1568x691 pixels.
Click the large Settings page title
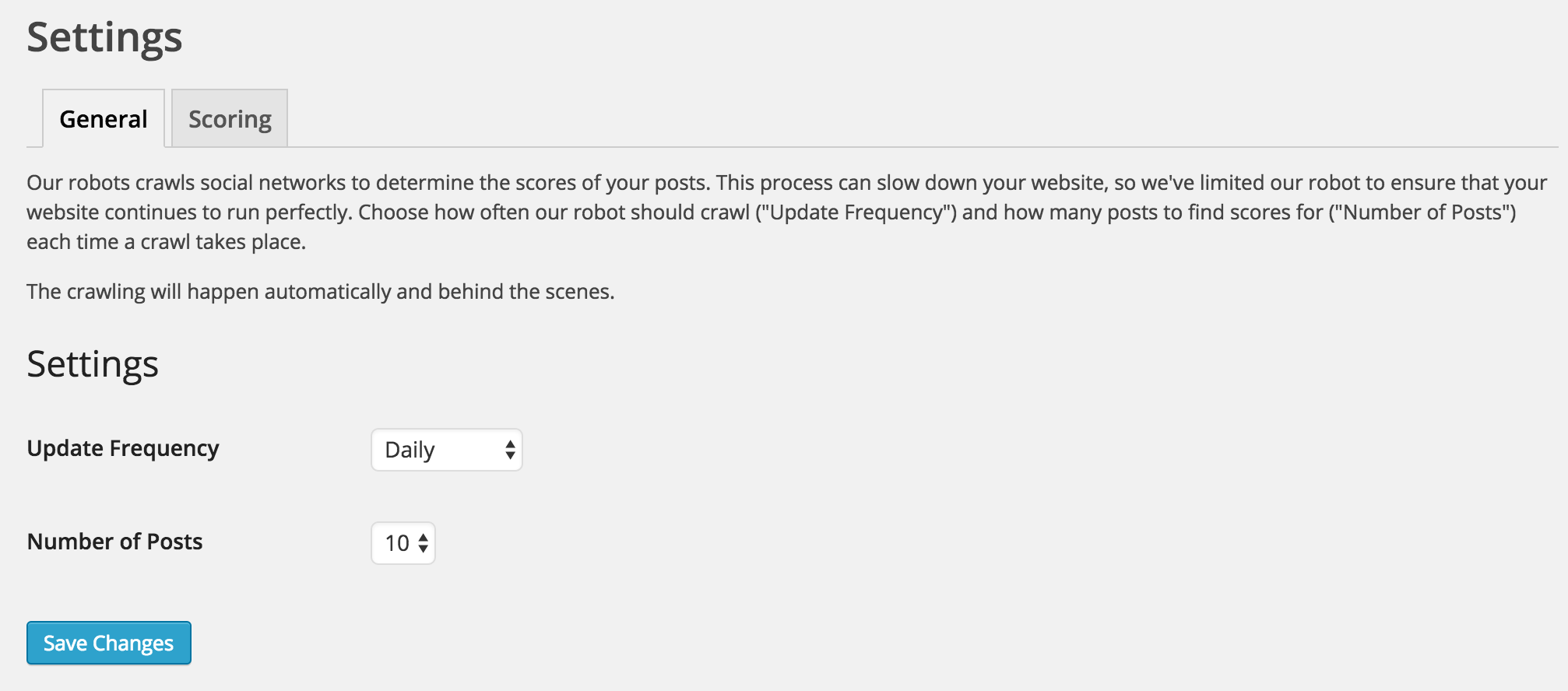click(104, 37)
